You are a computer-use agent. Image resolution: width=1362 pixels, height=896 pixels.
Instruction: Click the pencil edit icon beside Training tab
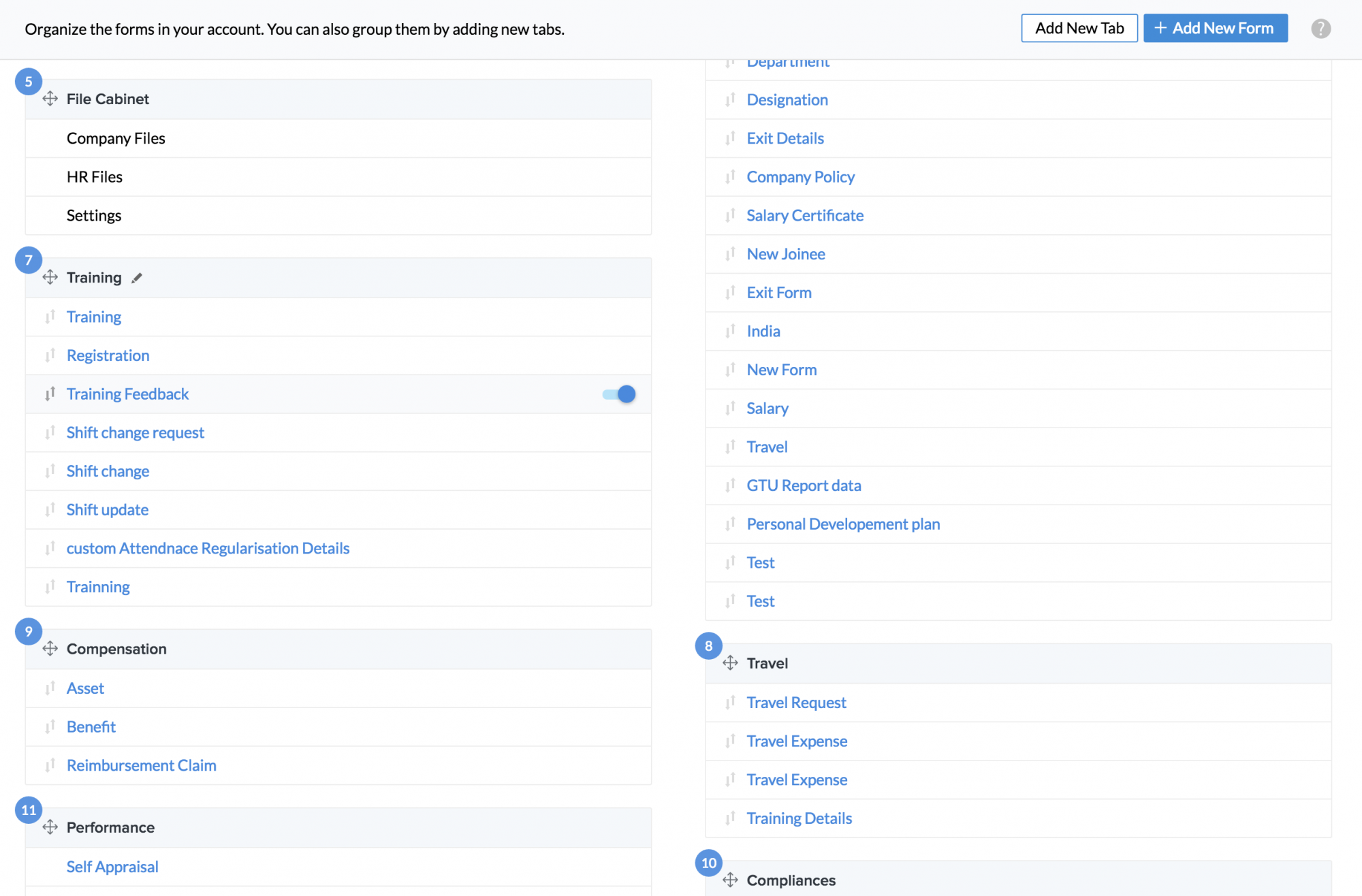137,278
